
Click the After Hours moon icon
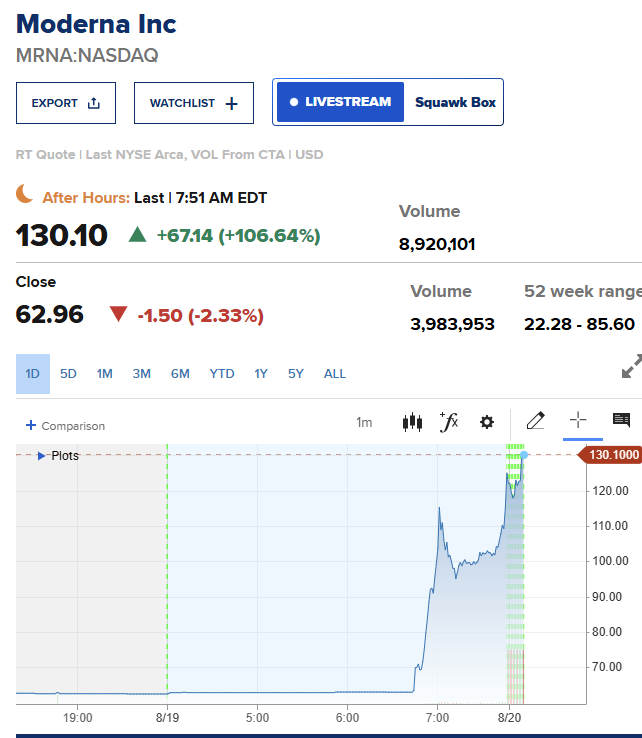(x=24, y=194)
